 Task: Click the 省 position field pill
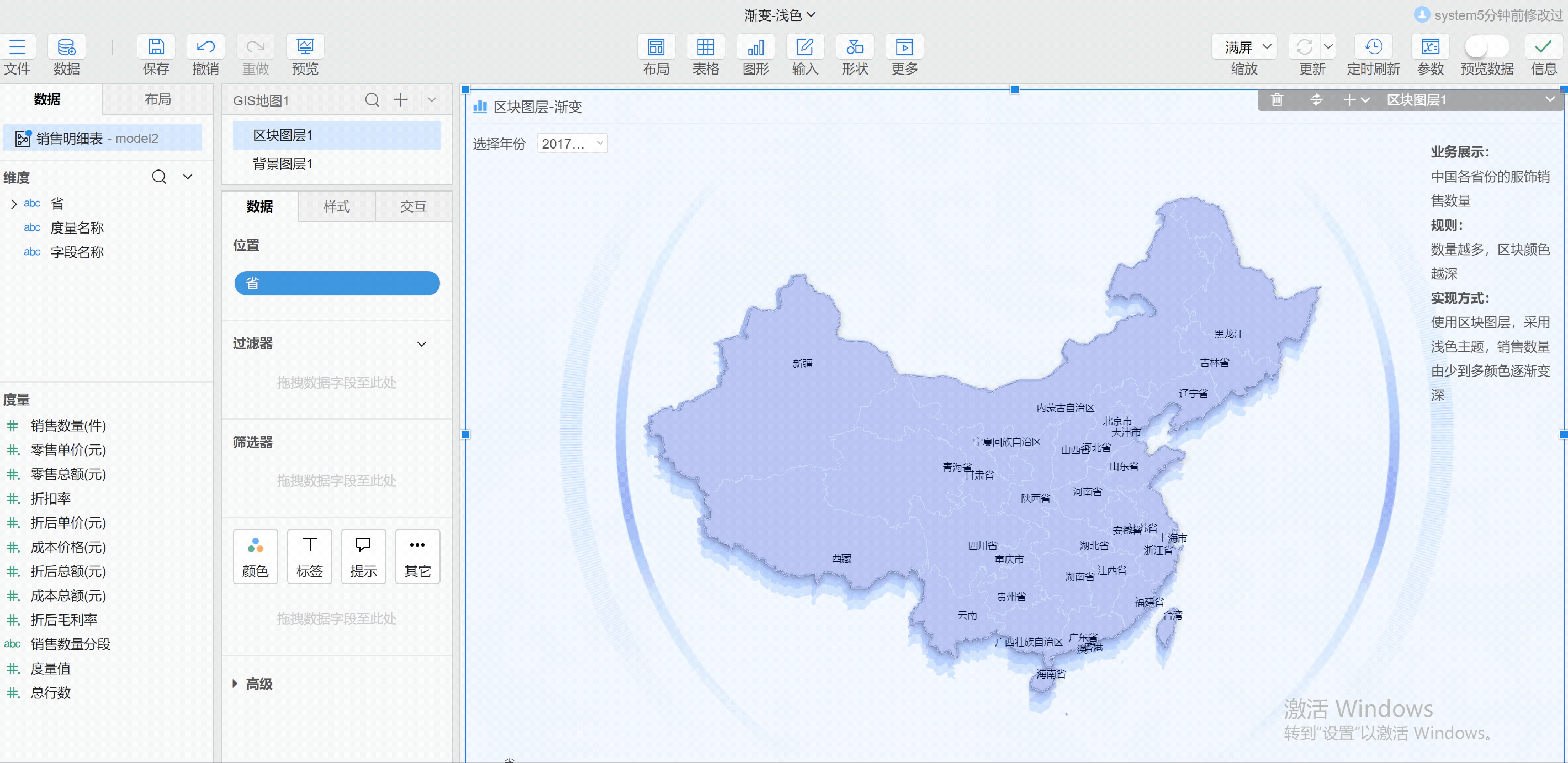point(337,284)
